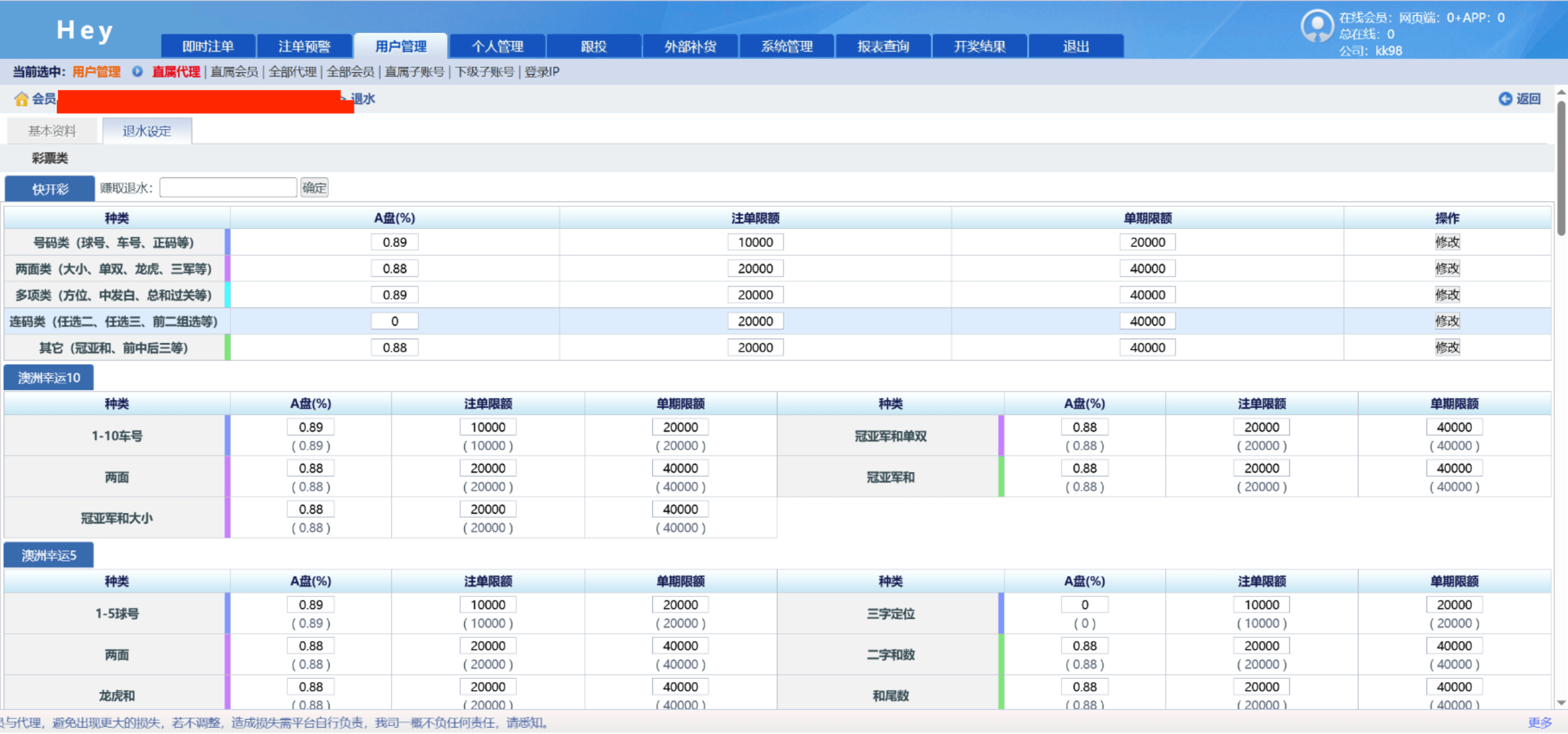The image size is (1568, 734).
Task: Click the 赚取退水 input field
Action: 228,188
